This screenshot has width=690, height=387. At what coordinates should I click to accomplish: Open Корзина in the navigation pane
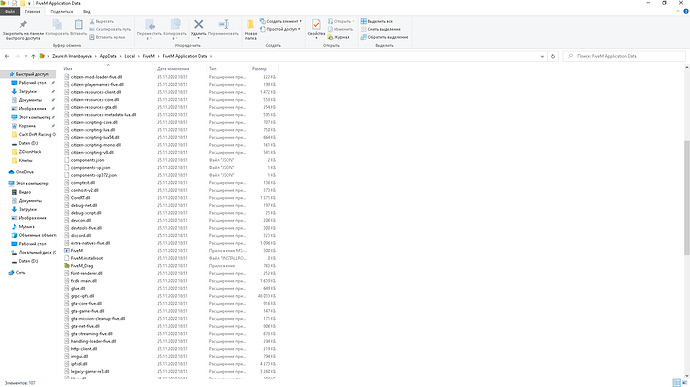point(27,126)
